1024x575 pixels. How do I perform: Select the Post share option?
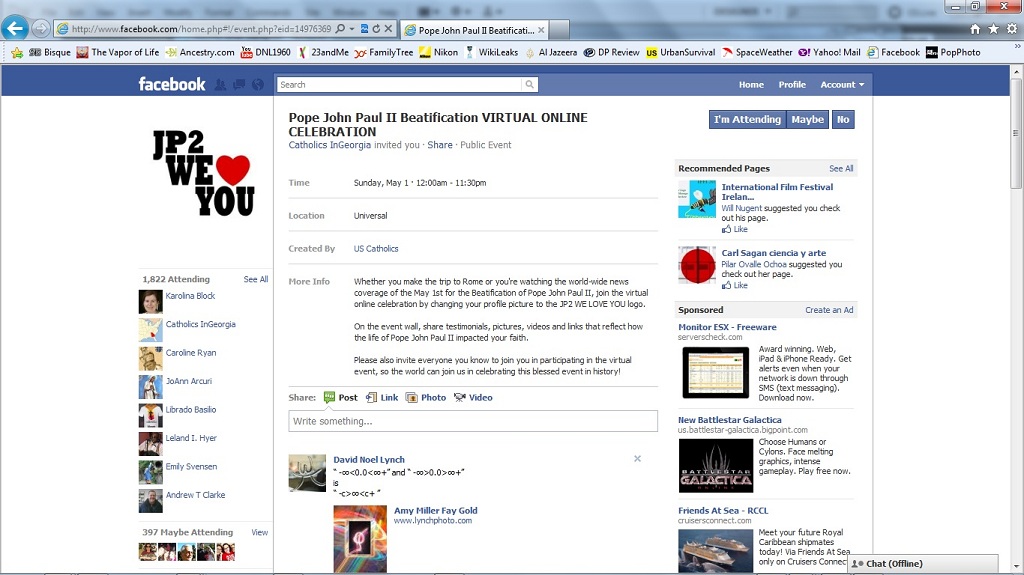point(340,397)
